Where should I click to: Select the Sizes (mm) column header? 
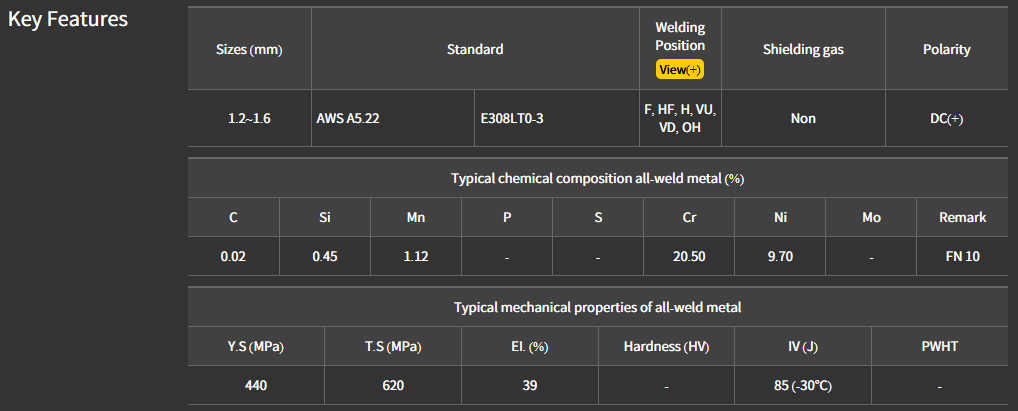pyautogui.click(x=249, y=49)
